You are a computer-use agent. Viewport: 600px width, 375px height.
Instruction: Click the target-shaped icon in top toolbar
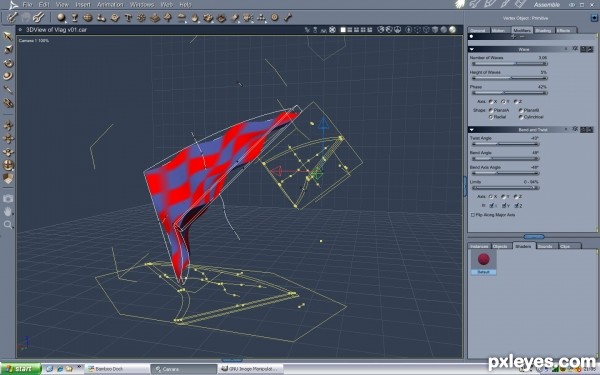275,18
